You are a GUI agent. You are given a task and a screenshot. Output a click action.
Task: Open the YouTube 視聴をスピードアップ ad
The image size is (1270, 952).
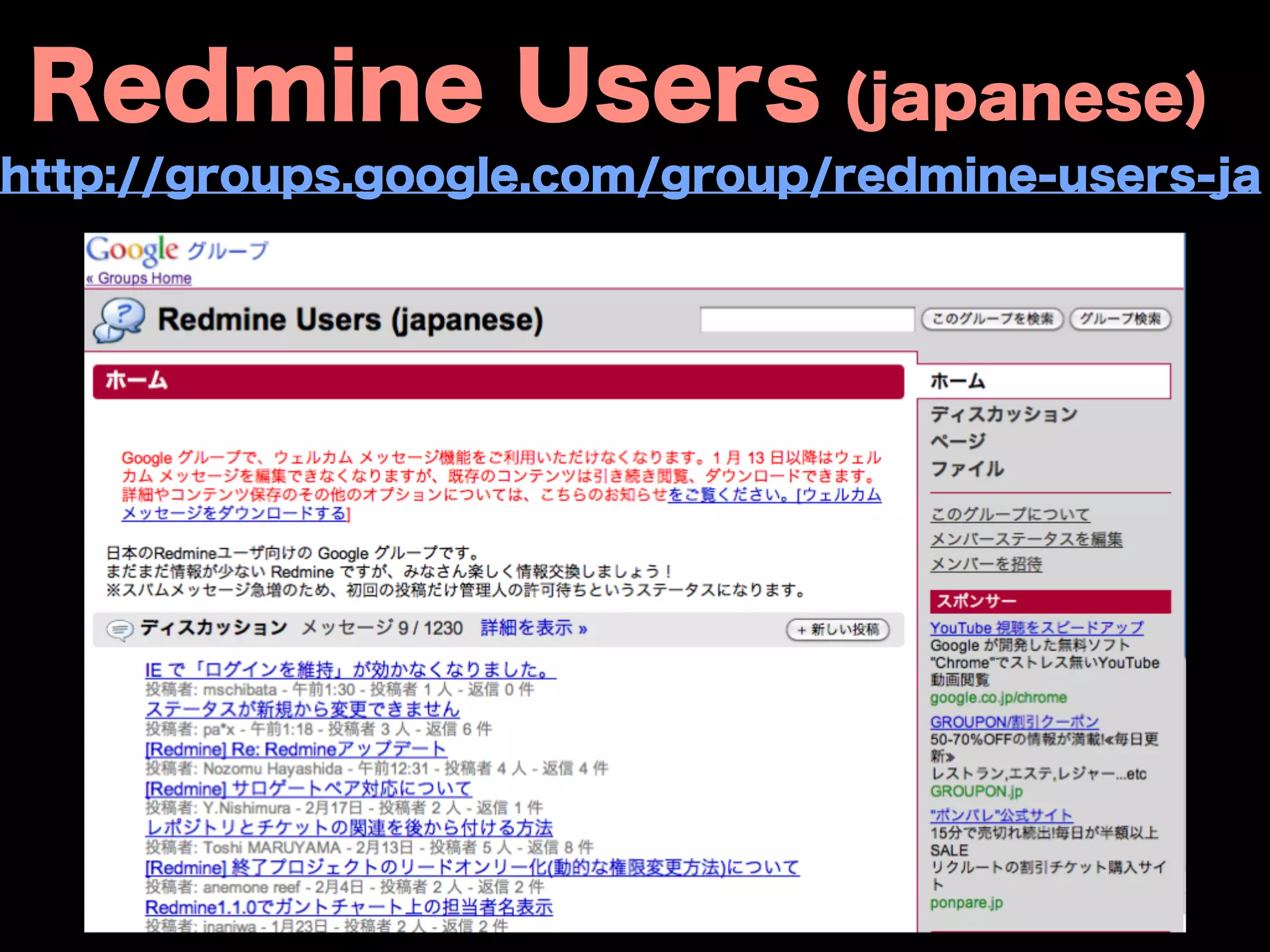[1037, 628]
